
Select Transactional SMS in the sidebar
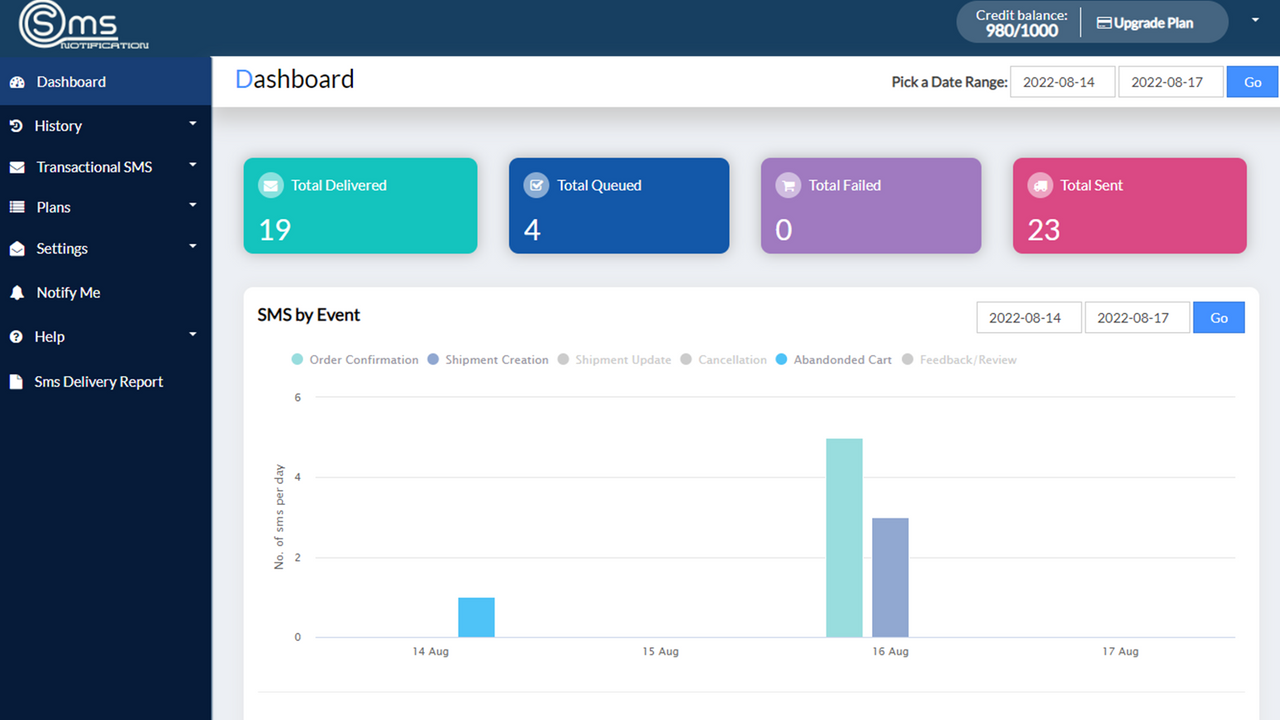click(106, 167)
